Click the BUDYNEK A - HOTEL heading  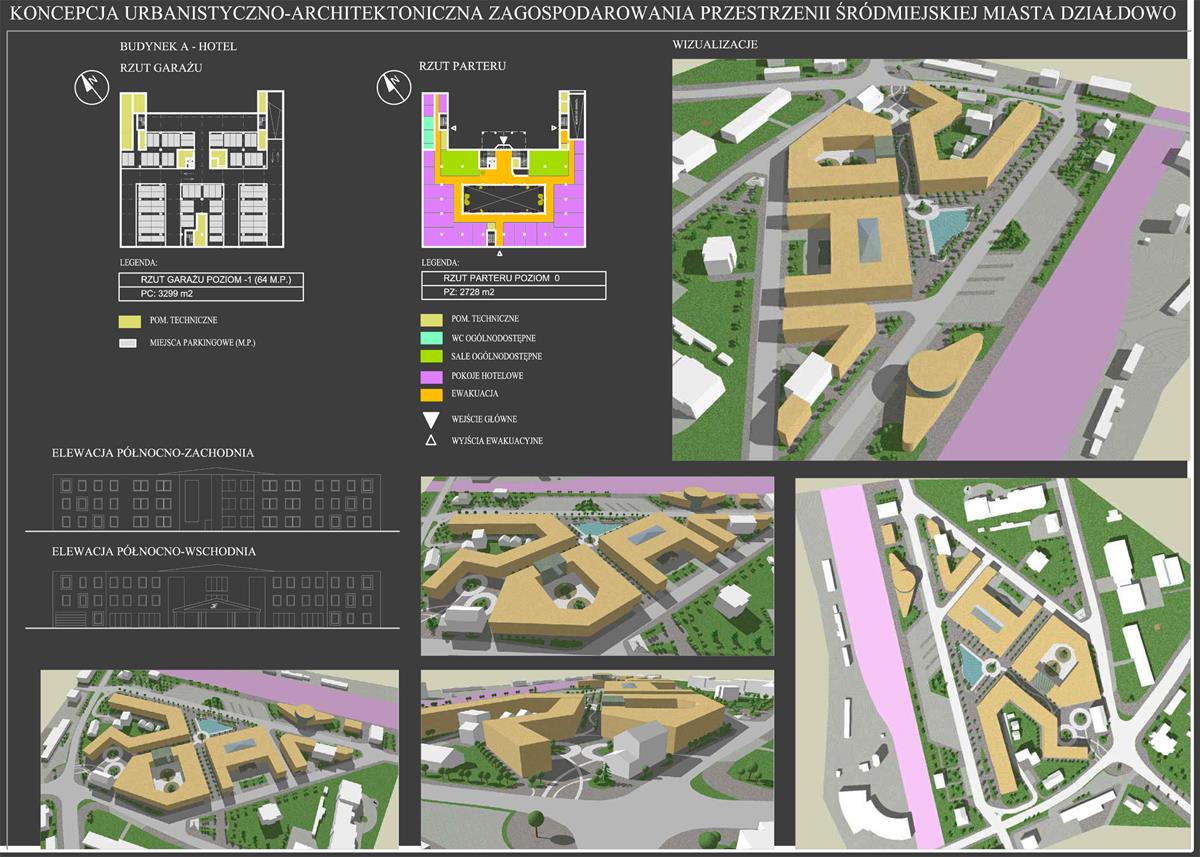(x=178, y=47)
